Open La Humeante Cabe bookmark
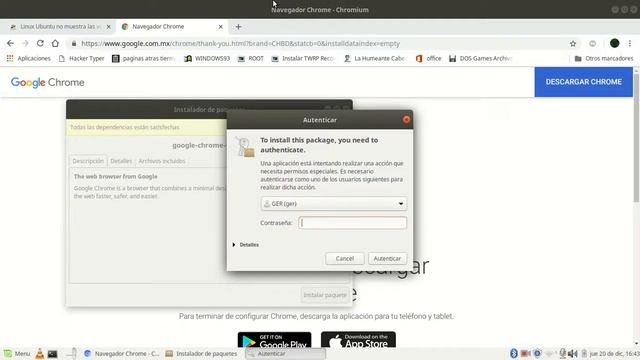Screen dimensions: 640x360 [x=374, y=58]
